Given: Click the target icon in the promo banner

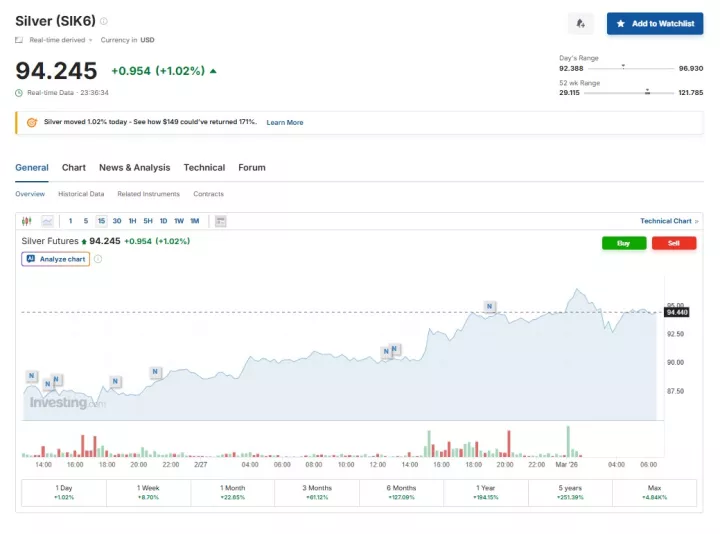Looking at the screenshot, I should [x=32, y=122].
